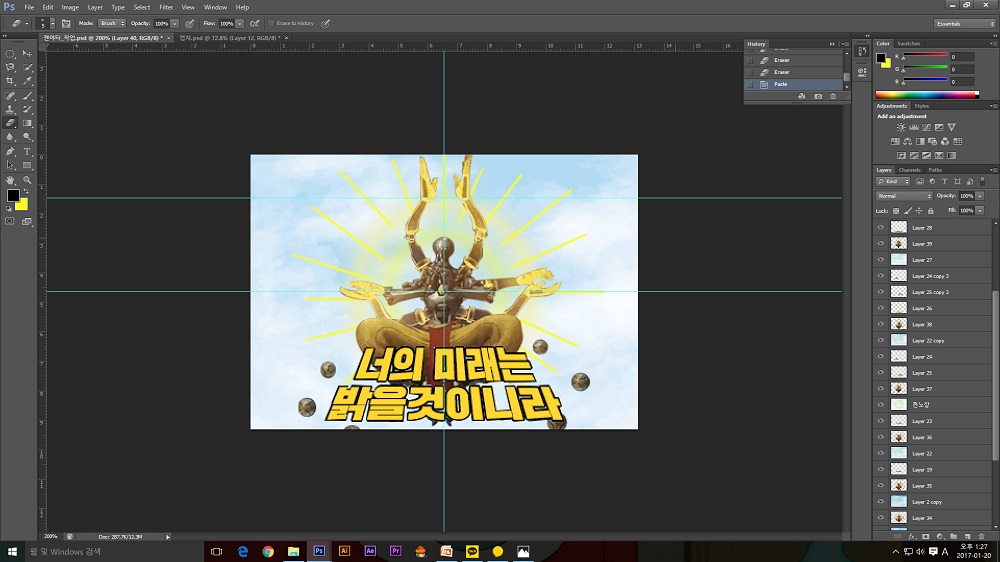1000x562 pixels.
Task: Select the Lasso tool
Action: pos(10,67)
